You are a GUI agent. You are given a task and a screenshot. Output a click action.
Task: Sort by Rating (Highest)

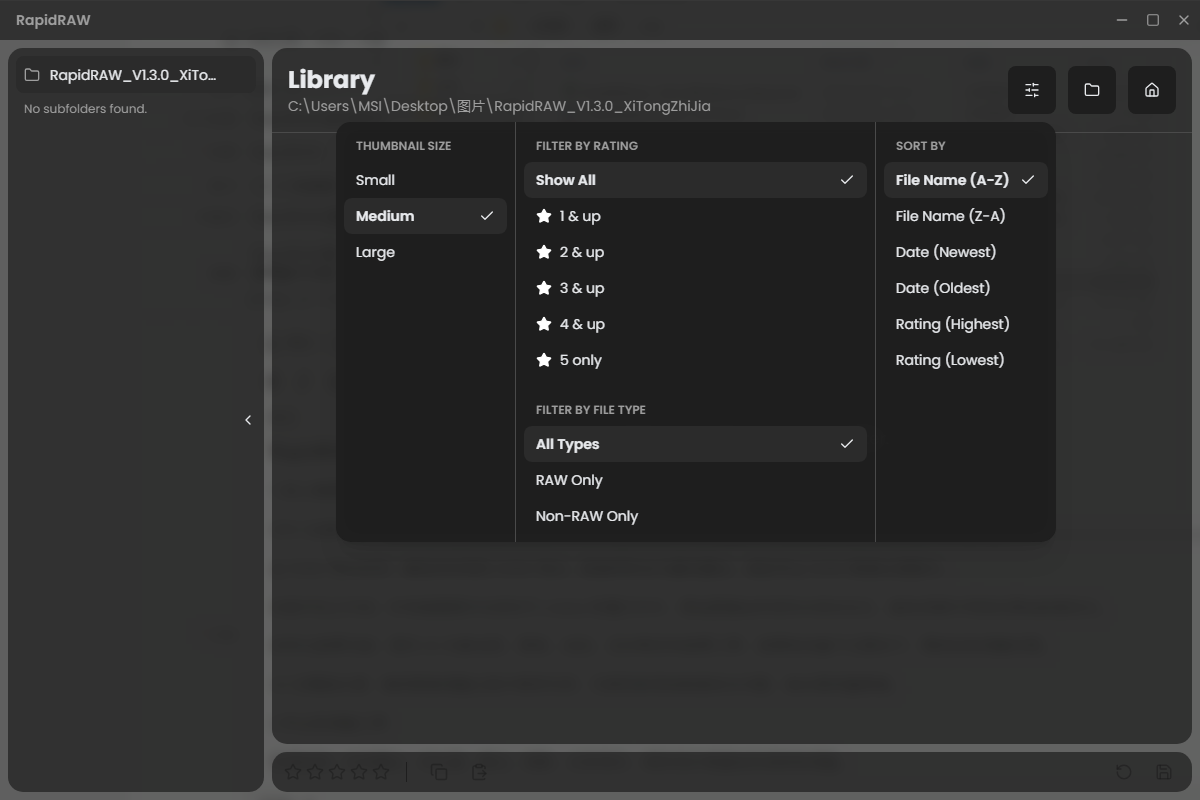952,324
